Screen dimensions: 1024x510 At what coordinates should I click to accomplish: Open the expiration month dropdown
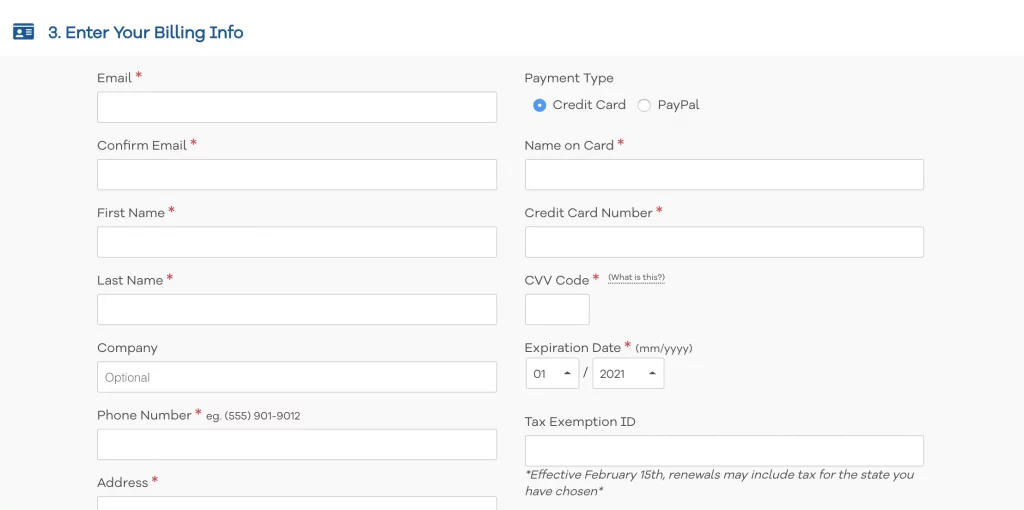coord(552,374)
